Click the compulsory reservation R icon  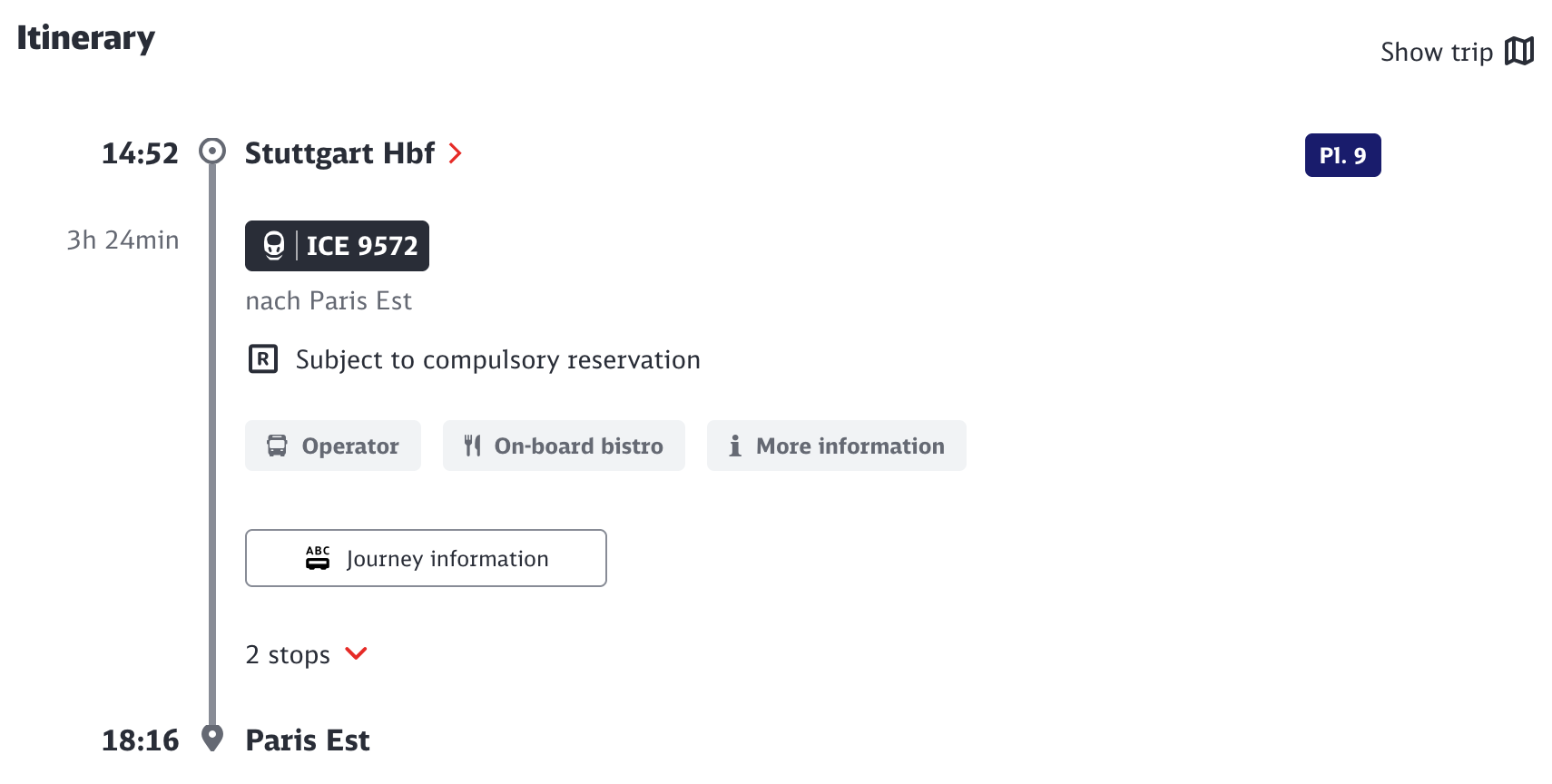(263, 359)
